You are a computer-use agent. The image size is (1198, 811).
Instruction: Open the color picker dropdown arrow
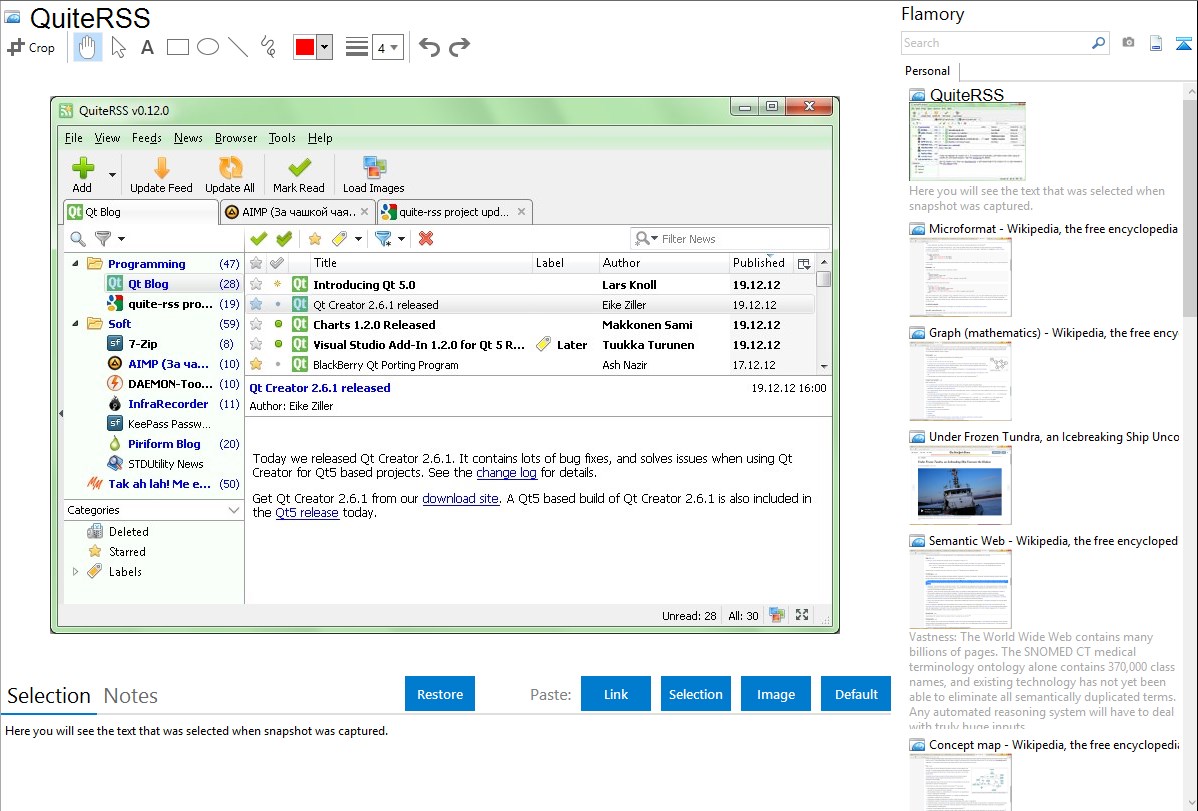tap(324, 47)
